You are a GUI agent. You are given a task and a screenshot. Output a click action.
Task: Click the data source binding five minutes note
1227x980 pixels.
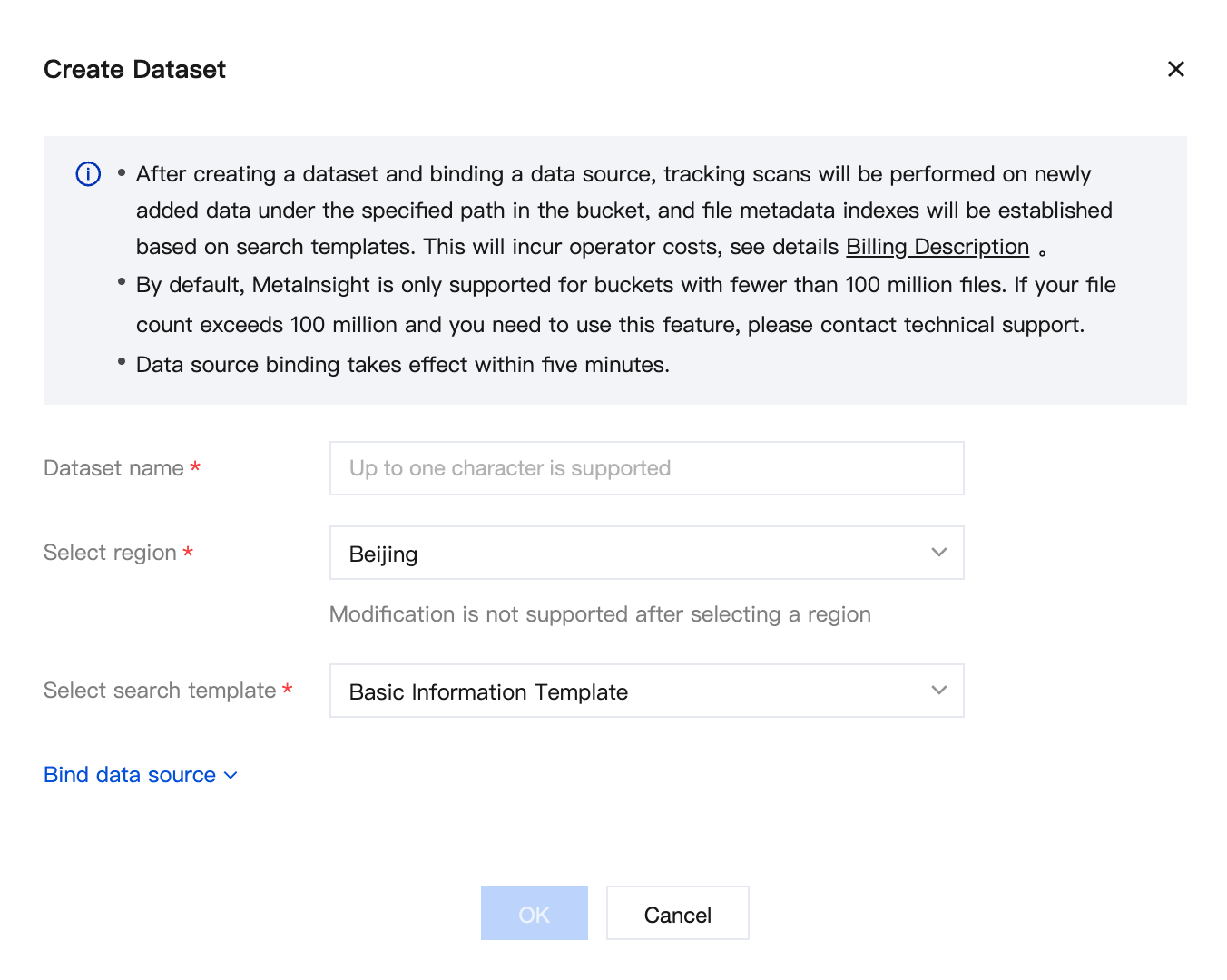(403, 365)
